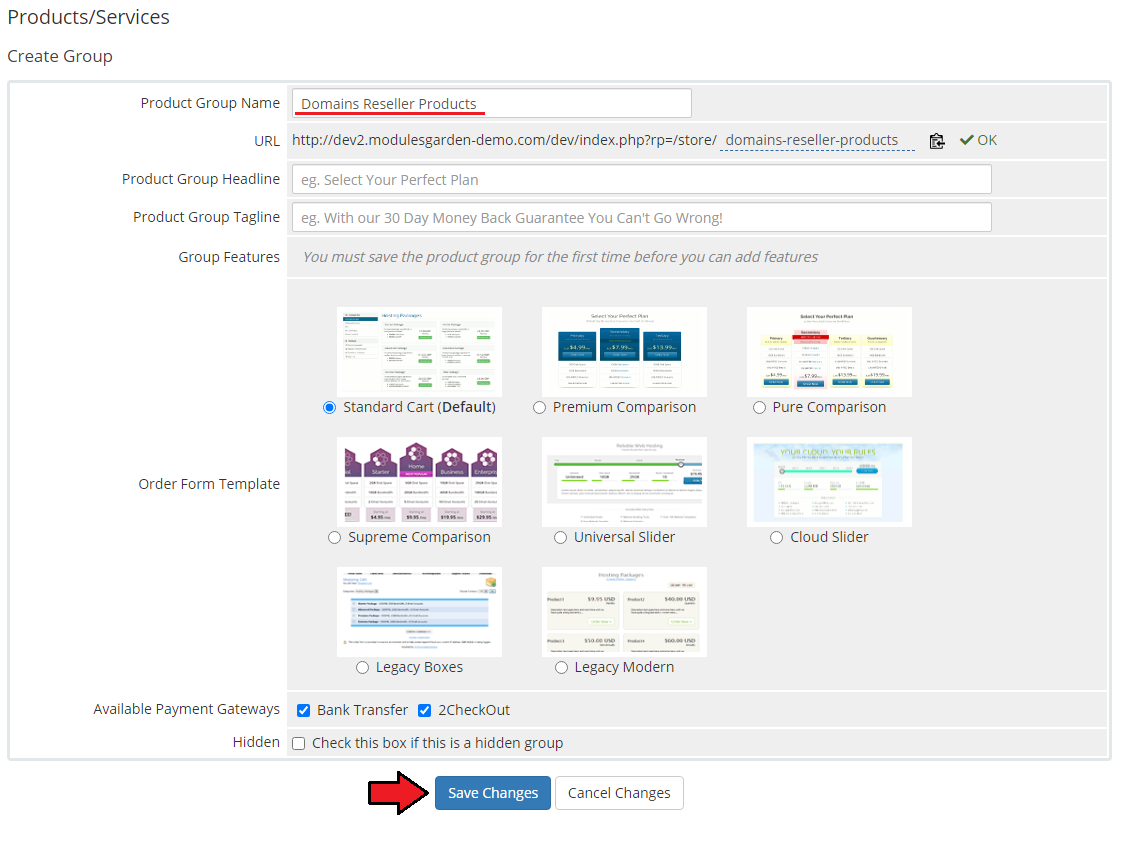The height and width of the screenshot is (846, 1124).
Task: Click the Universal Slider template thumbnail
Action: [624, 482]
